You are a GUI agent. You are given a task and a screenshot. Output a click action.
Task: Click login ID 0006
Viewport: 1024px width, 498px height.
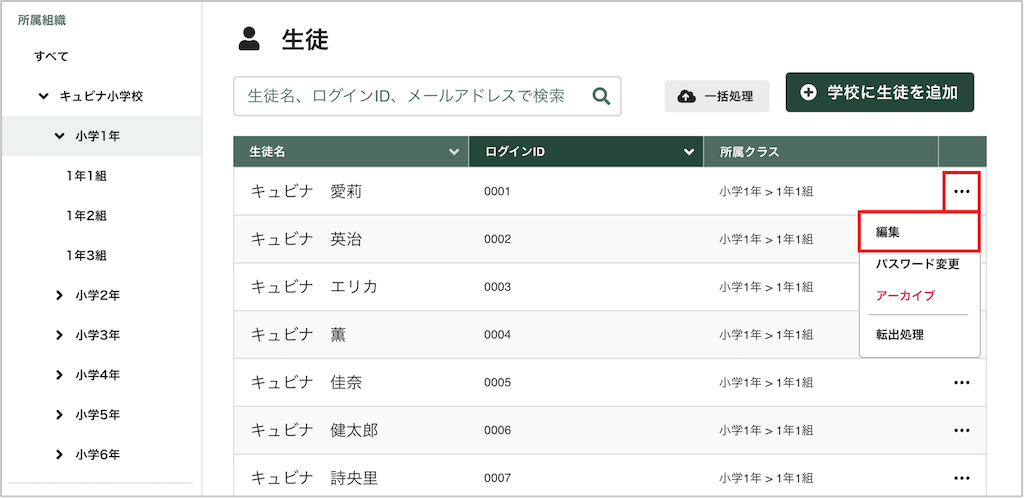click(497, 431)
